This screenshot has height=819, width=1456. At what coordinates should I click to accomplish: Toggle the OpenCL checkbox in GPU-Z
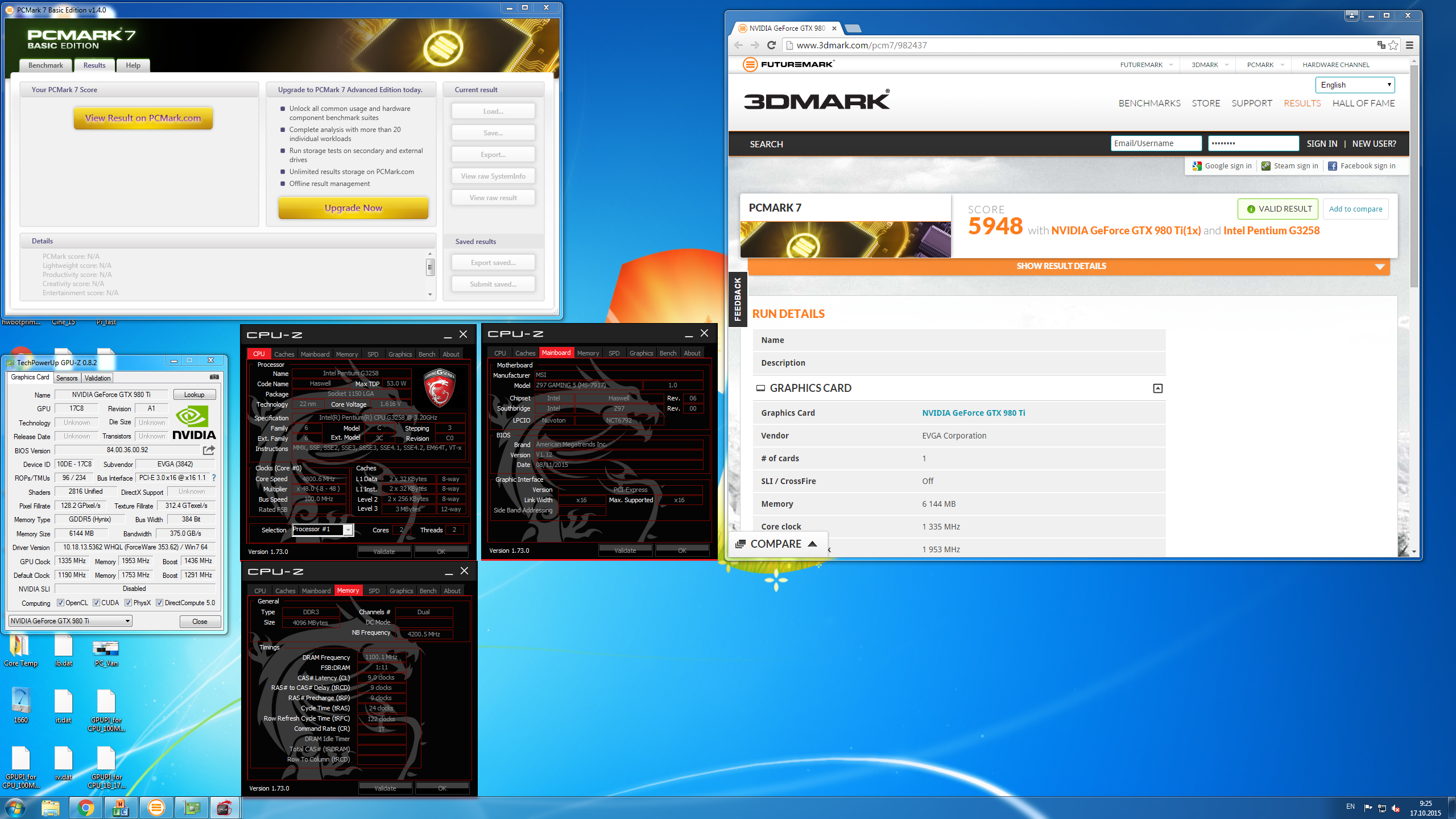point(60,603)
